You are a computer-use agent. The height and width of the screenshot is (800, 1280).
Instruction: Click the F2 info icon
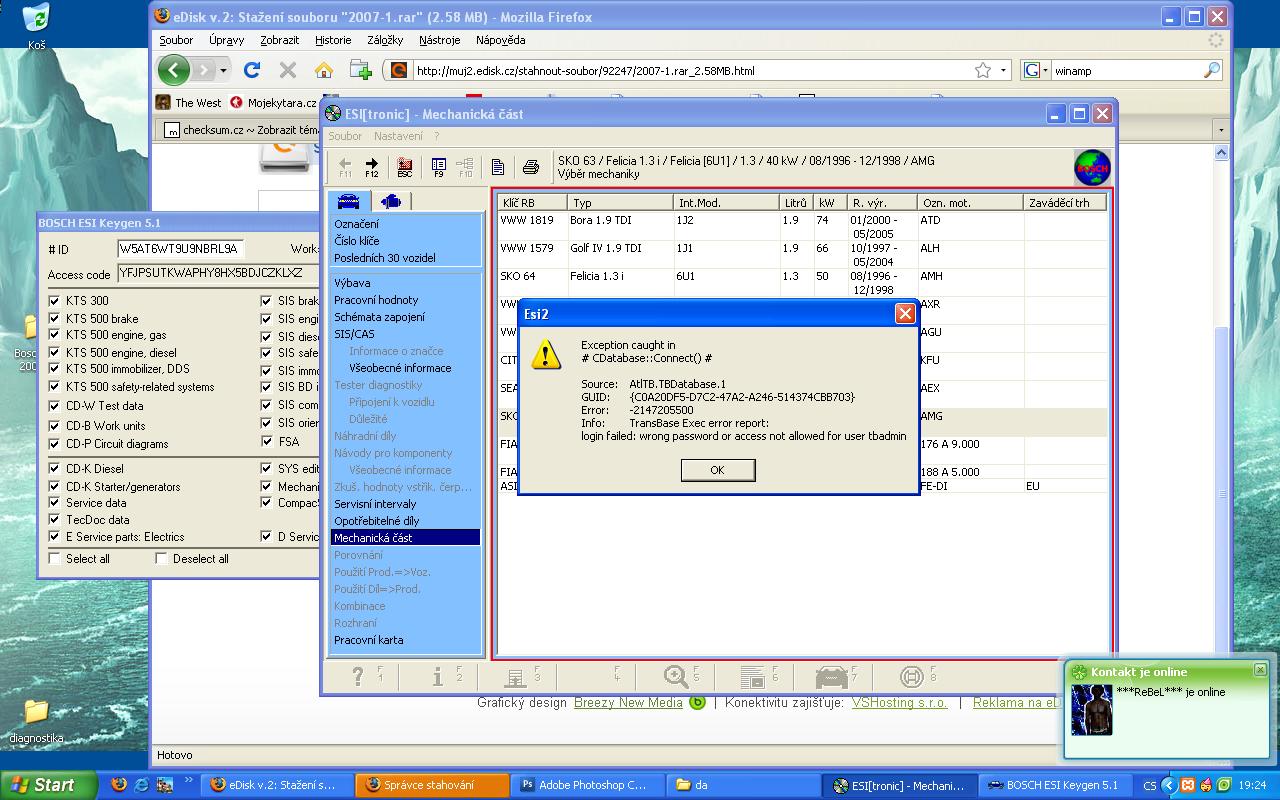point(439,677)
